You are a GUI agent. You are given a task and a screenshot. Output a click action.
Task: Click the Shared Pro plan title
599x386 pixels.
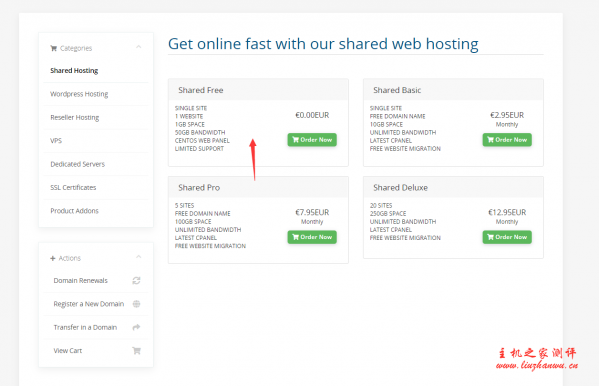pyautogui.click(x=199, y=188)
